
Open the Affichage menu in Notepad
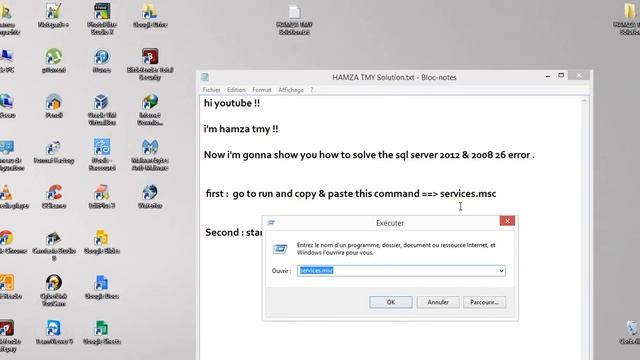[x=291, y=90]
